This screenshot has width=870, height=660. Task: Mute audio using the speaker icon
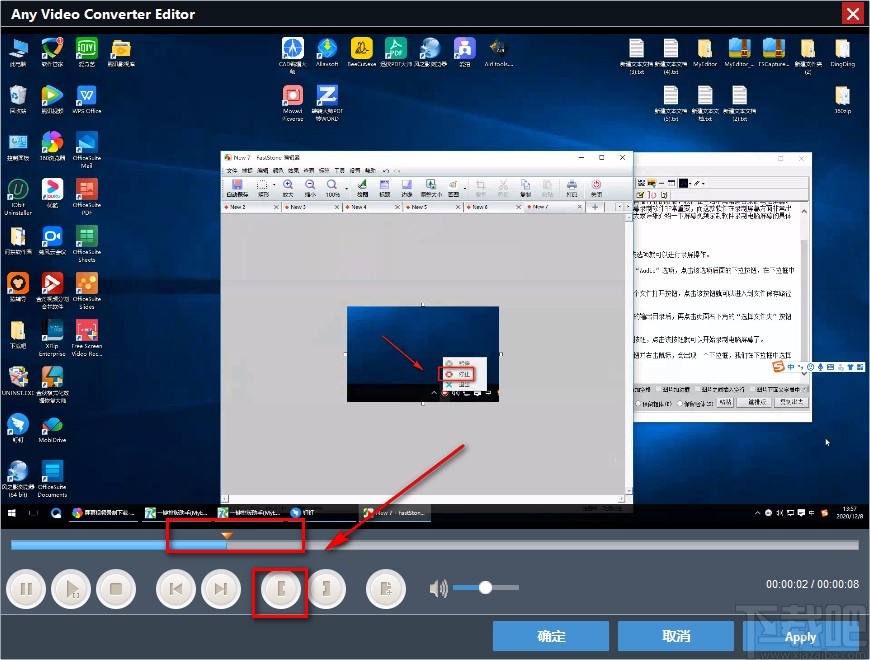[x=438, y=588]
